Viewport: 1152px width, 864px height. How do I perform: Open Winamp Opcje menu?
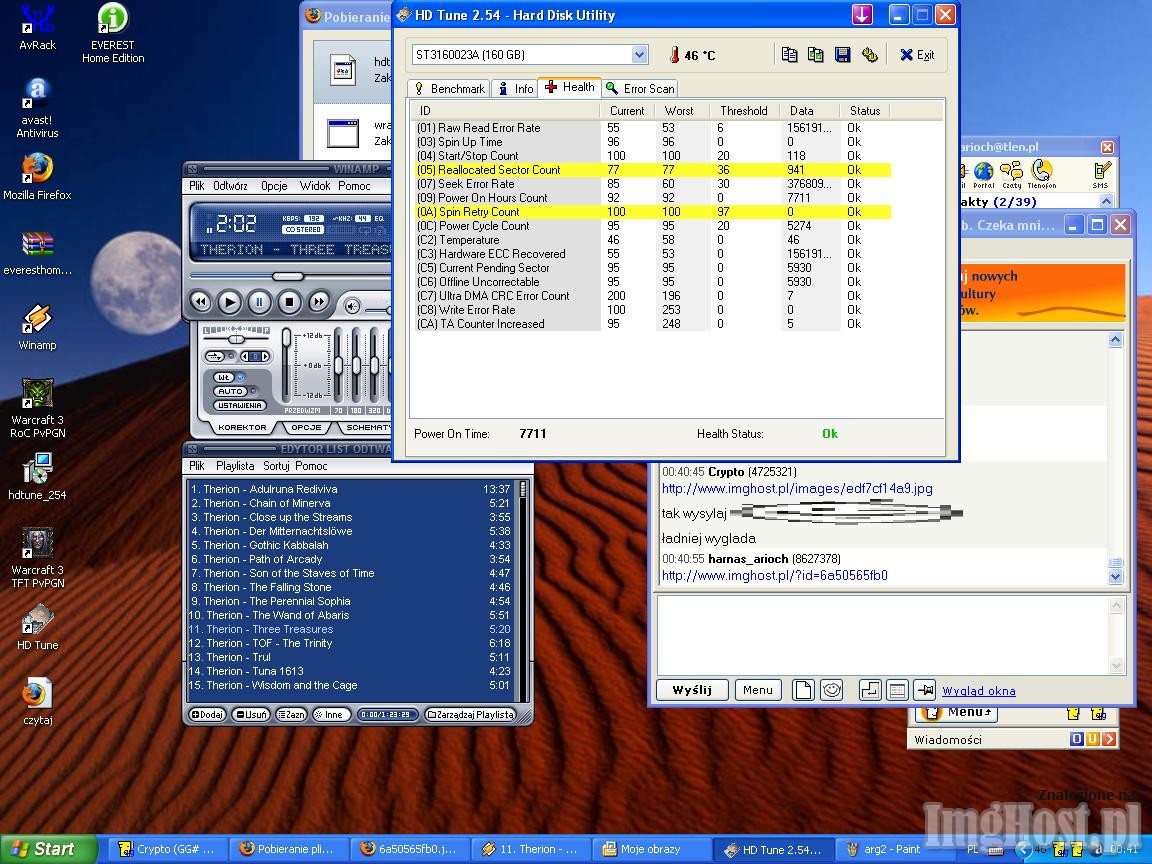274,186
